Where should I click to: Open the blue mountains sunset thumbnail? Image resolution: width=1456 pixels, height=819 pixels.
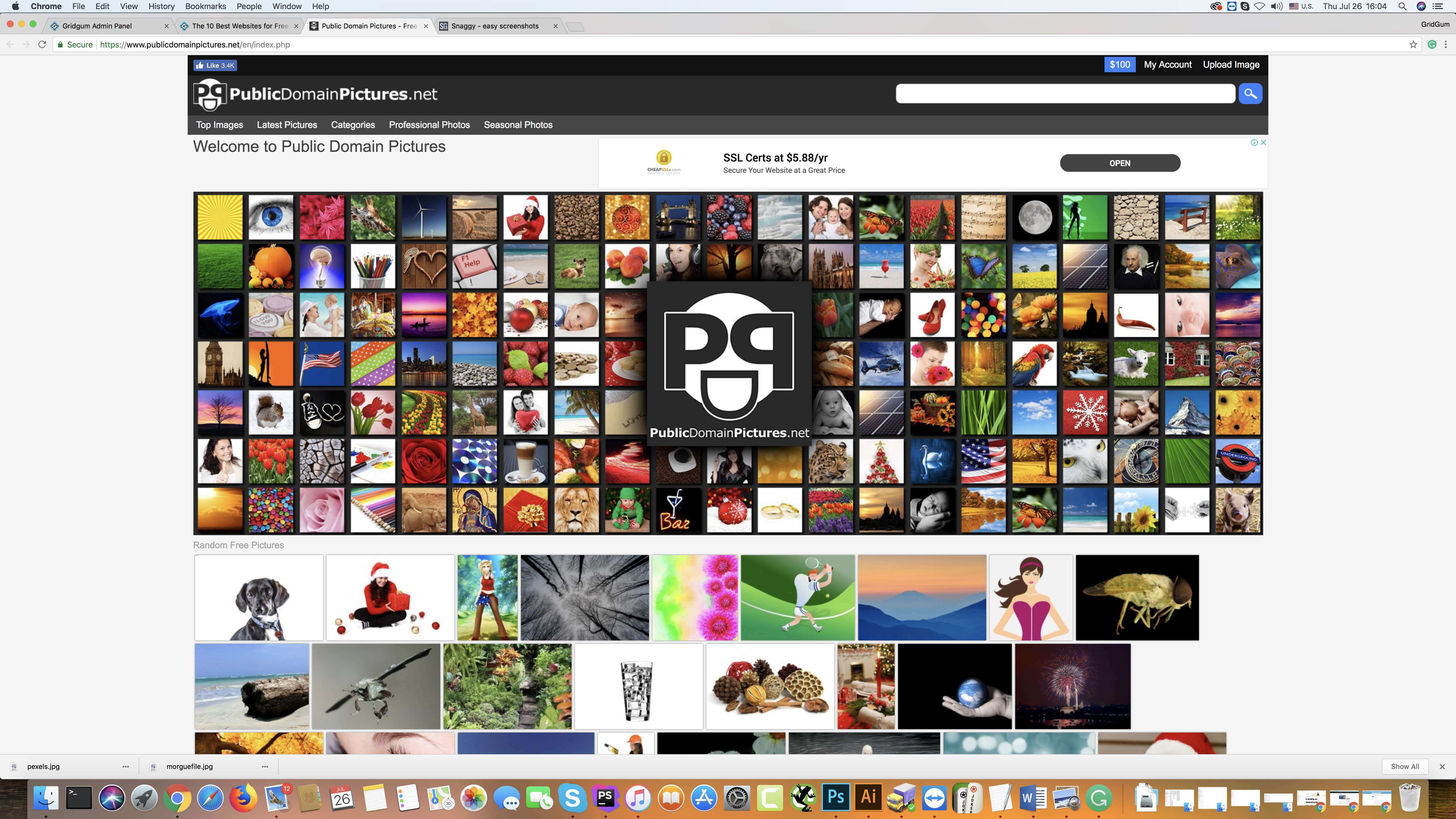click(x=922, y=597)
